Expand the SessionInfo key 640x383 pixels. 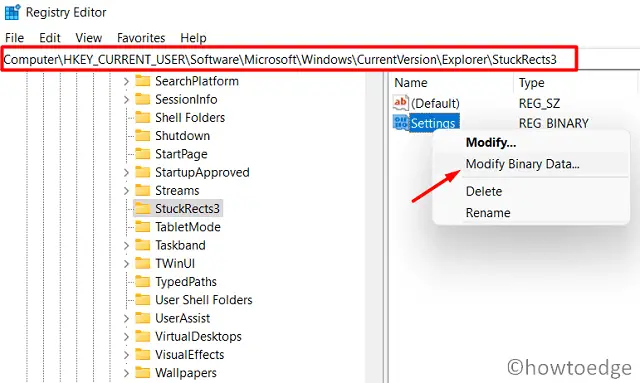pyautogui.click(x=126, y=100)
